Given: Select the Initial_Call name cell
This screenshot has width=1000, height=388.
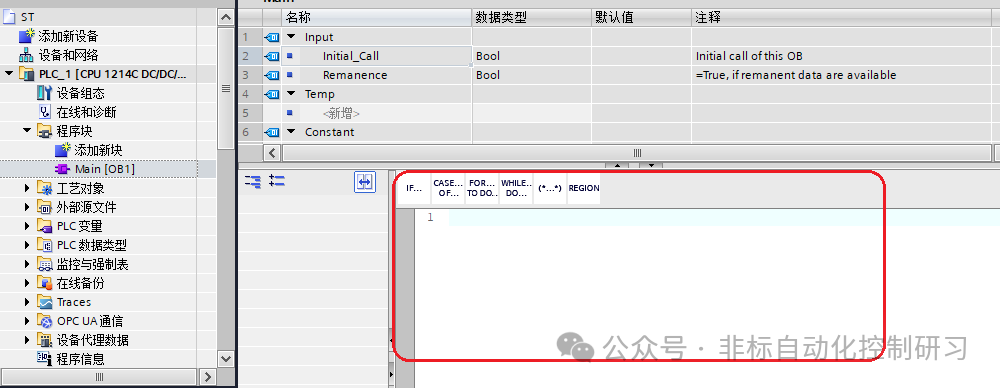Looking at the screenshot, I should [377, 56].
